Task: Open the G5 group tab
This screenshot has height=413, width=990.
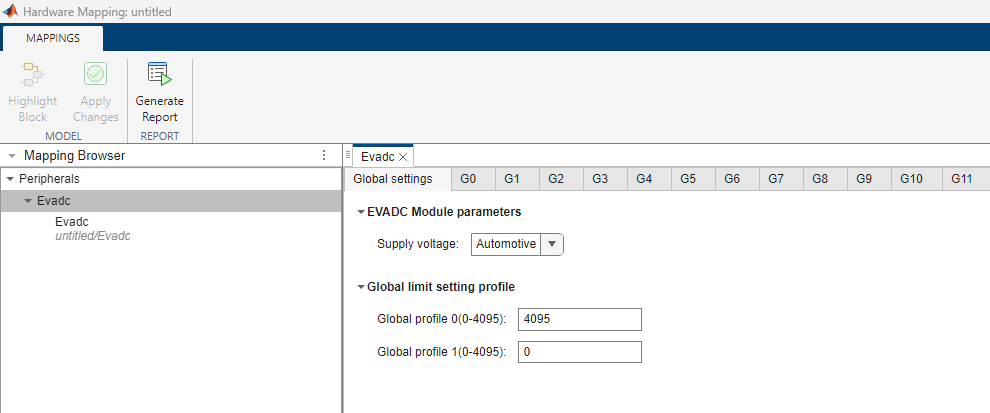Action: pyautogui.click(x=688, y=179)
